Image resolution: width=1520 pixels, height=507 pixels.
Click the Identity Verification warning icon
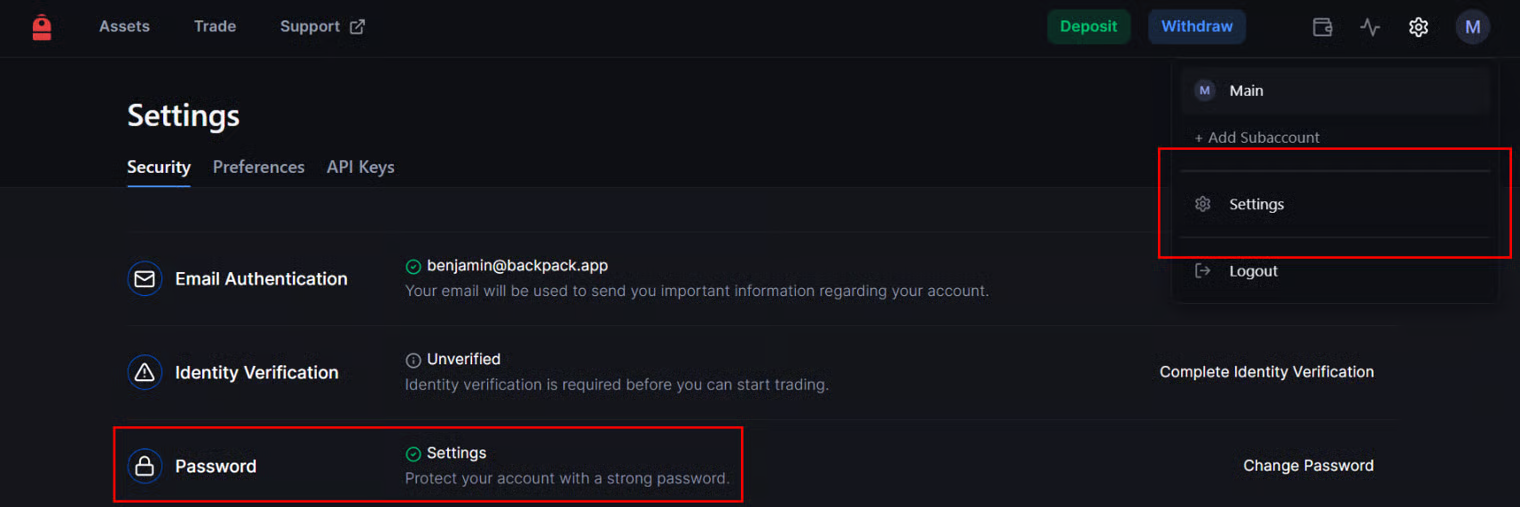tap(145, 373)
